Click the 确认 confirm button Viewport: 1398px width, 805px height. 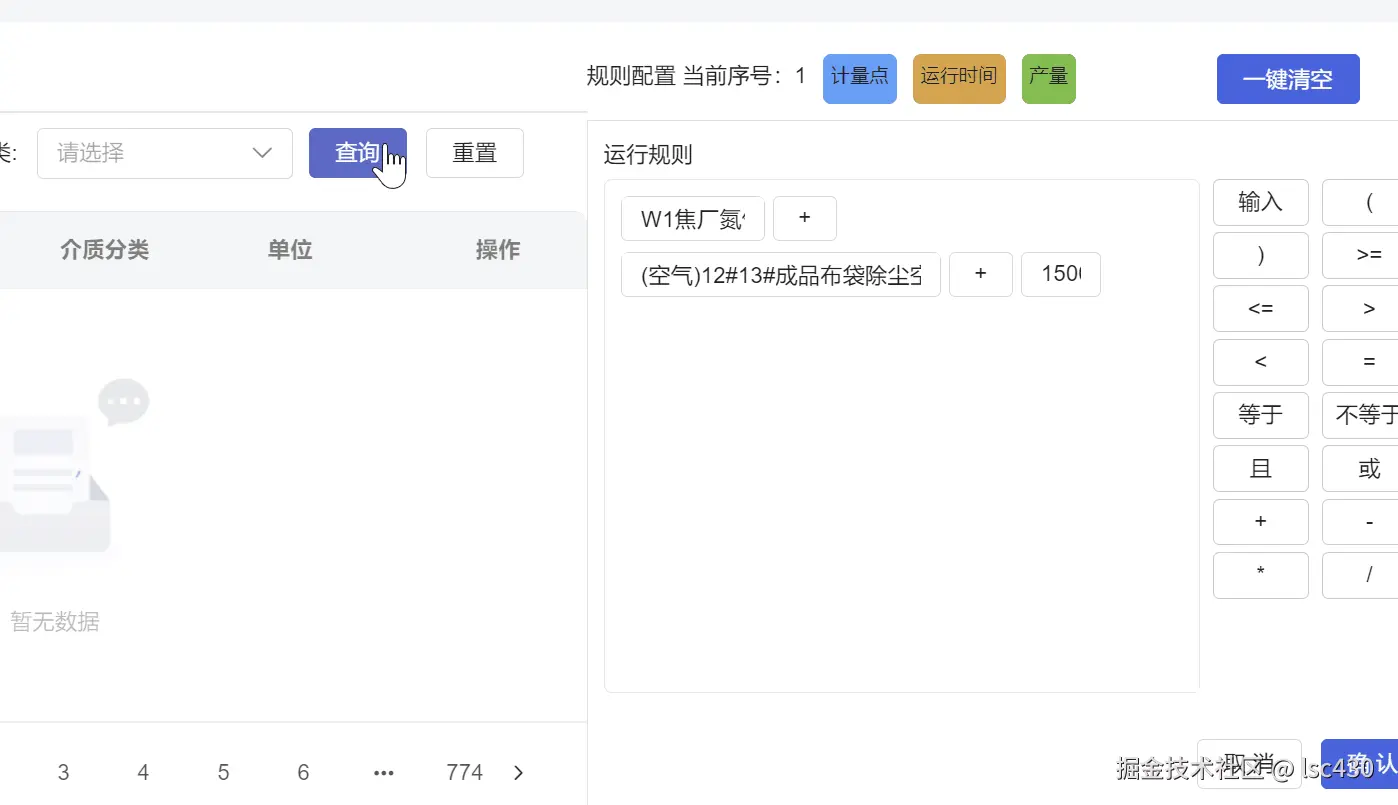(1360, 764)
